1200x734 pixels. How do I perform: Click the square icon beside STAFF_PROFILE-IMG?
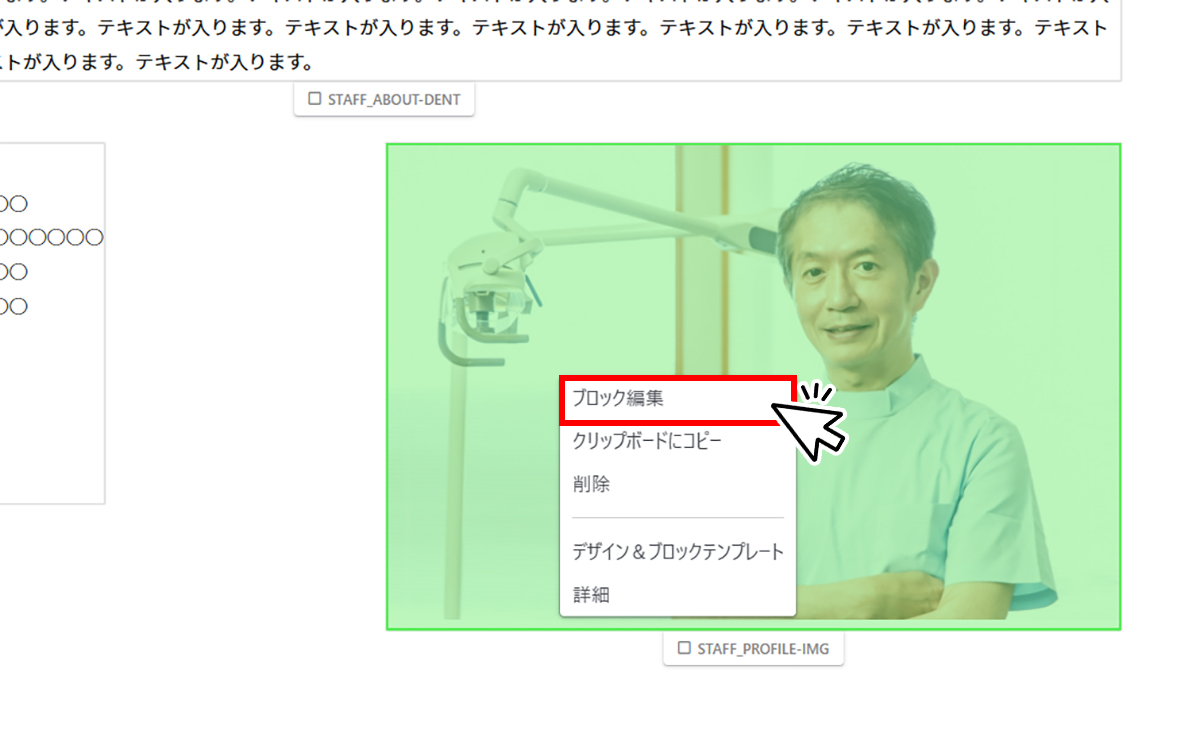point(684,648)
